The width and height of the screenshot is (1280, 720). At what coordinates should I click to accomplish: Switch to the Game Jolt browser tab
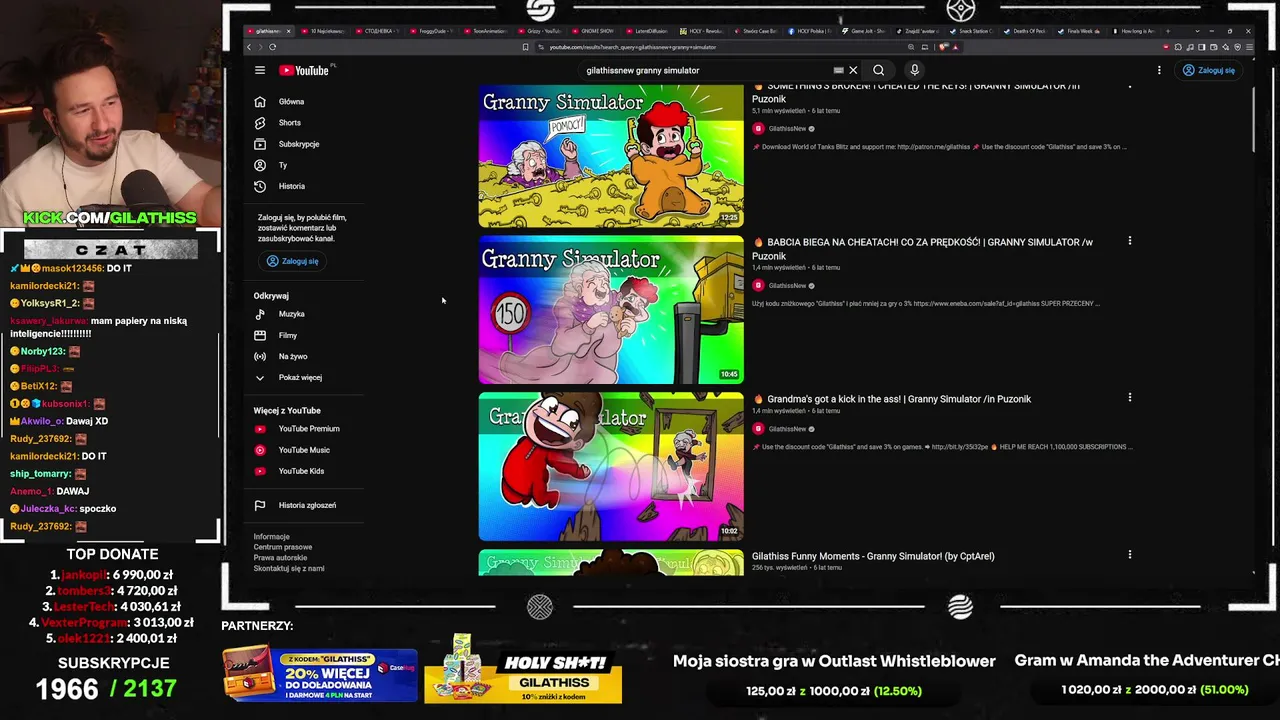click(863, 31)
